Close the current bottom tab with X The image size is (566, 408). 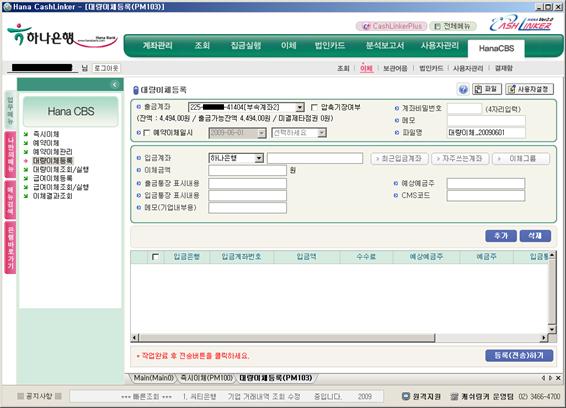[x=558, y=378]
